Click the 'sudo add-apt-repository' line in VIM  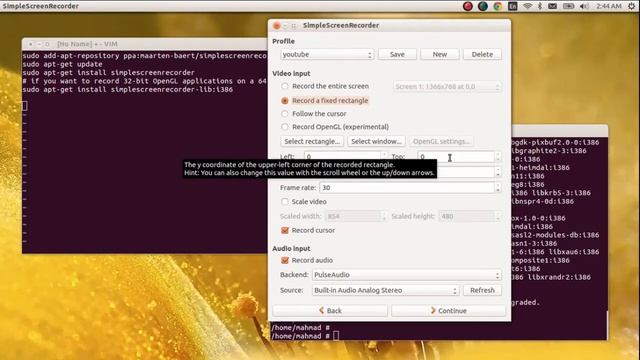click(x=144, y=56)
